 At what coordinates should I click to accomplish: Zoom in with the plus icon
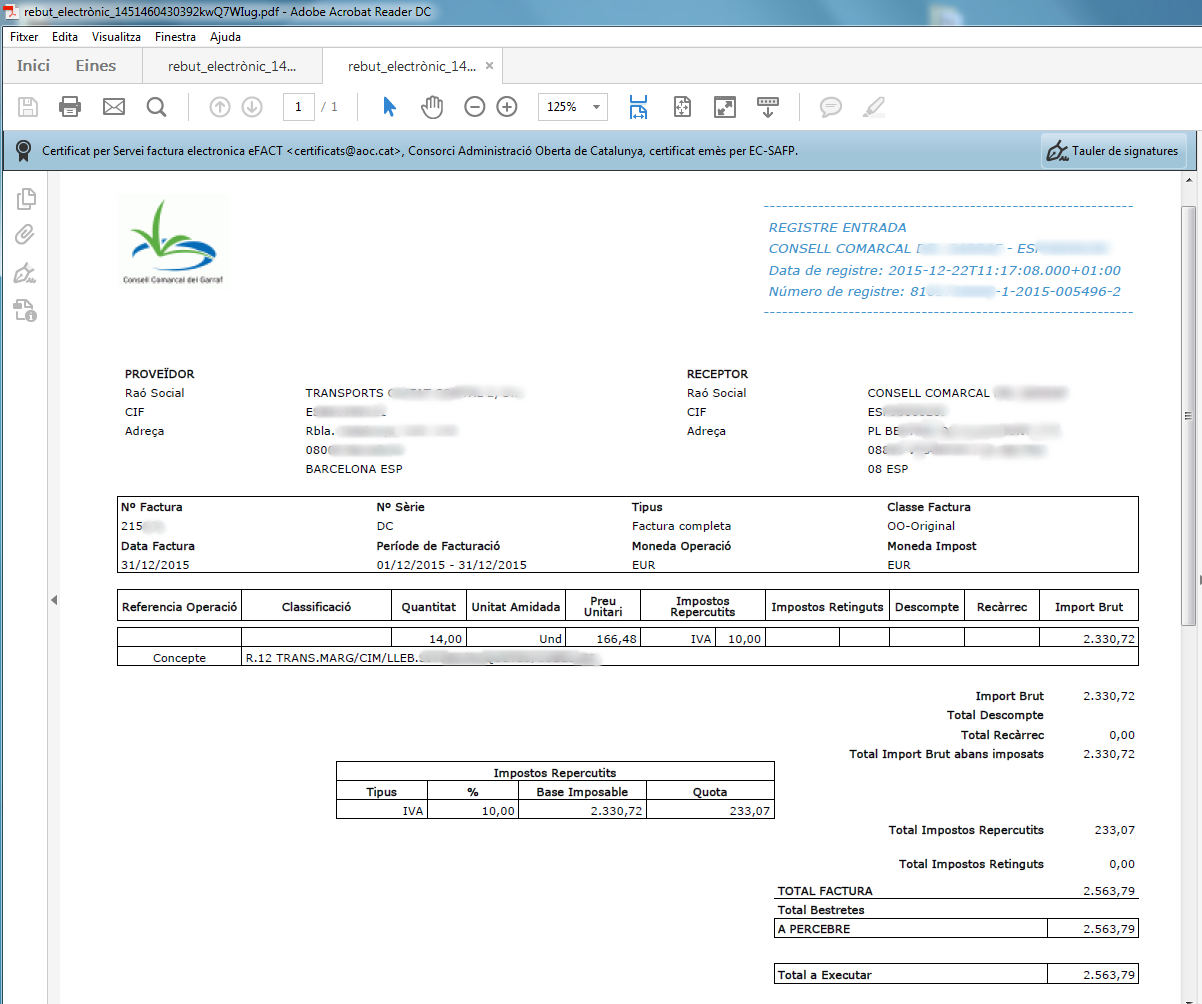(507, 107)
